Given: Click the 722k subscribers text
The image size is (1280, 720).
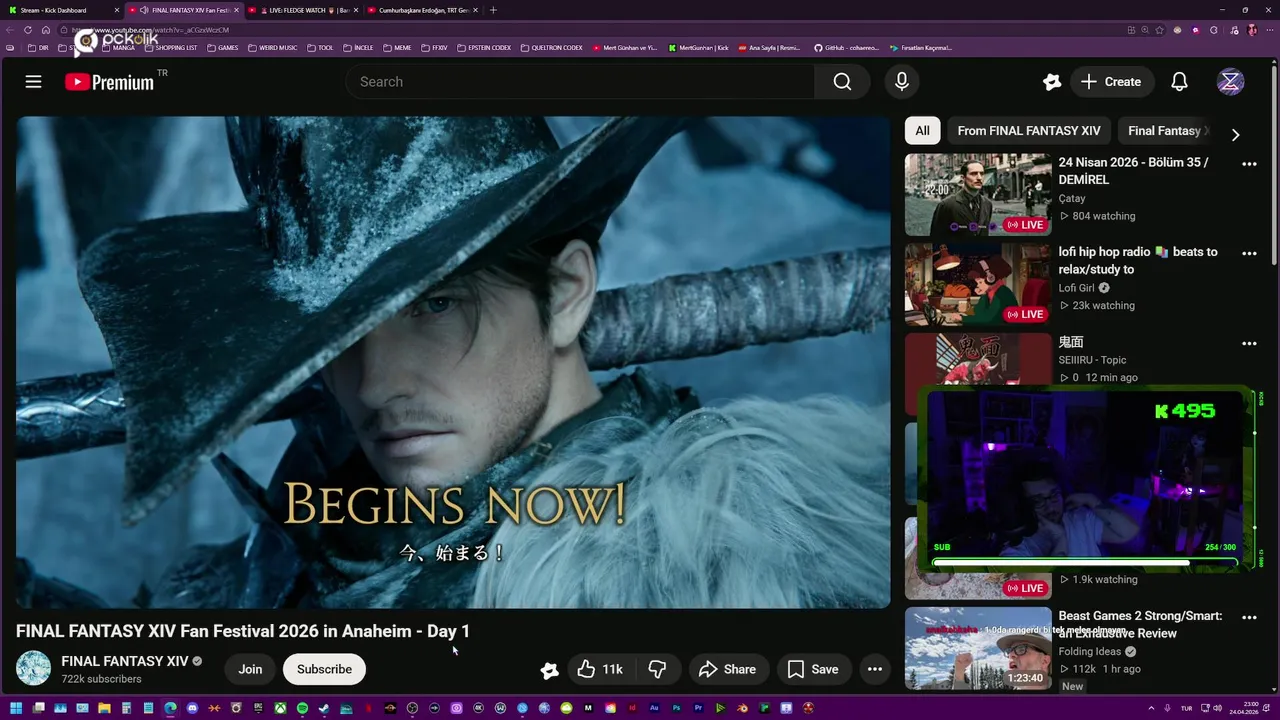Looking at the screenshot, I should coord(101,679).
